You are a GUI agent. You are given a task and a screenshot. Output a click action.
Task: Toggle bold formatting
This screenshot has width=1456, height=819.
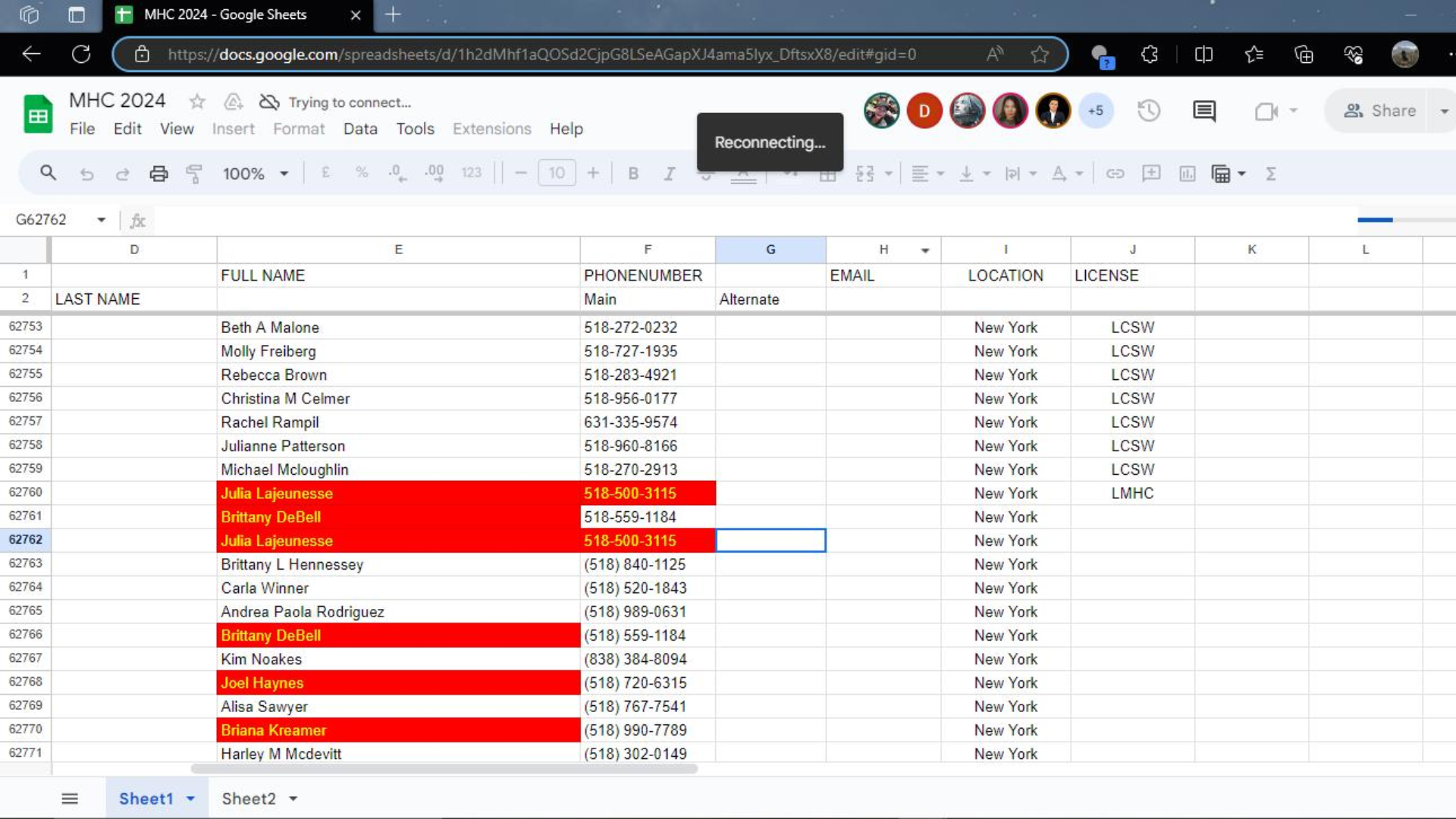[x=633, y=174]
